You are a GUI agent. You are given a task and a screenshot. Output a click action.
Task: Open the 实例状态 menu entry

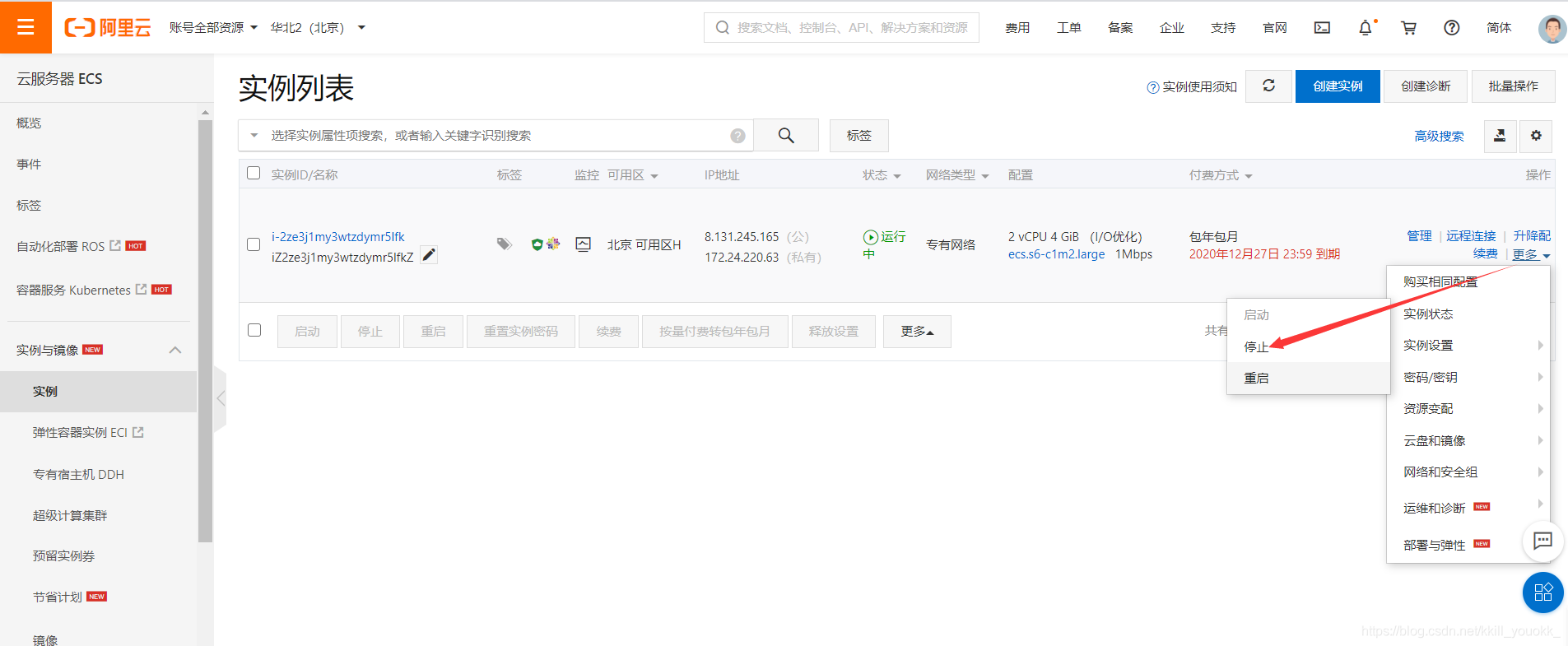[1468, 314]
